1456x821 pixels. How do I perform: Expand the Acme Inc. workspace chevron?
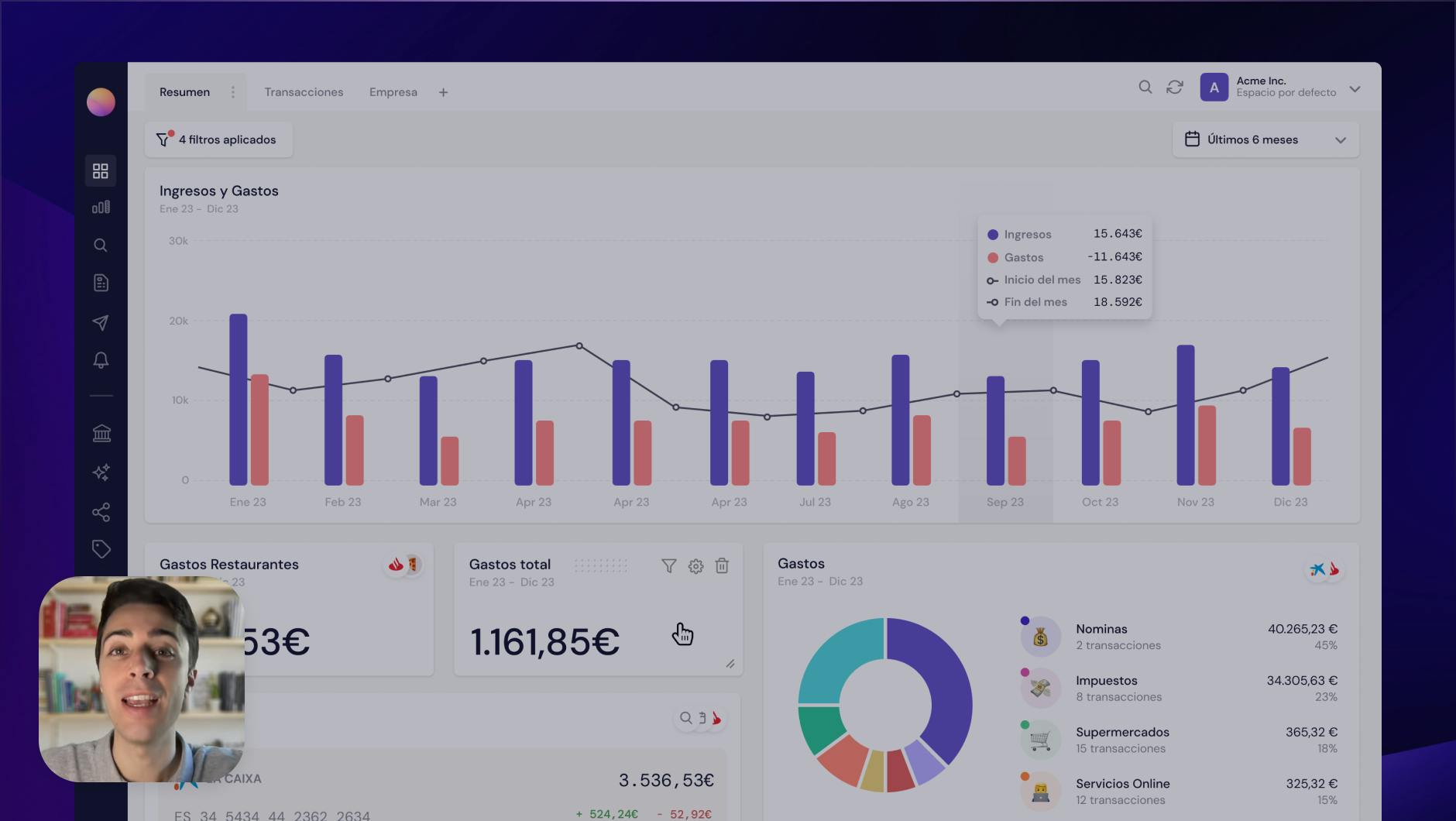coord(1355,89)
